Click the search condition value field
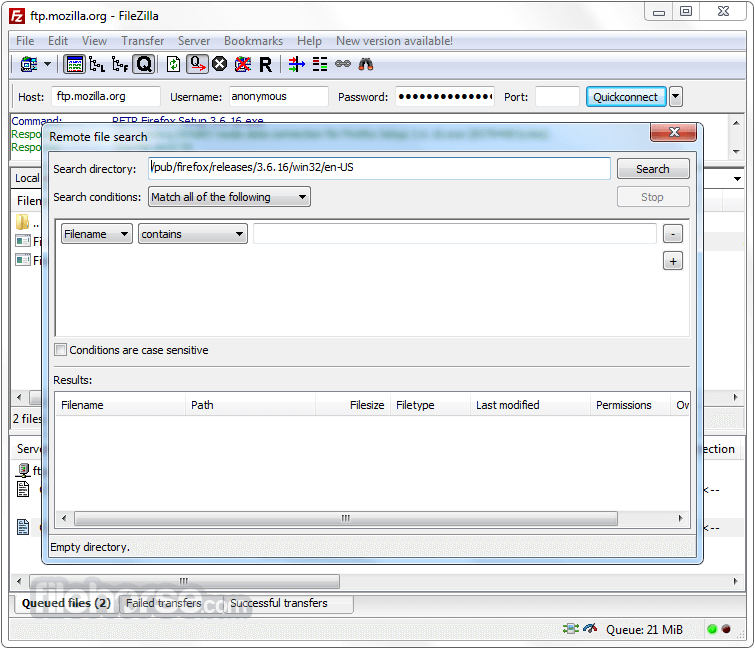 [455, 234]
